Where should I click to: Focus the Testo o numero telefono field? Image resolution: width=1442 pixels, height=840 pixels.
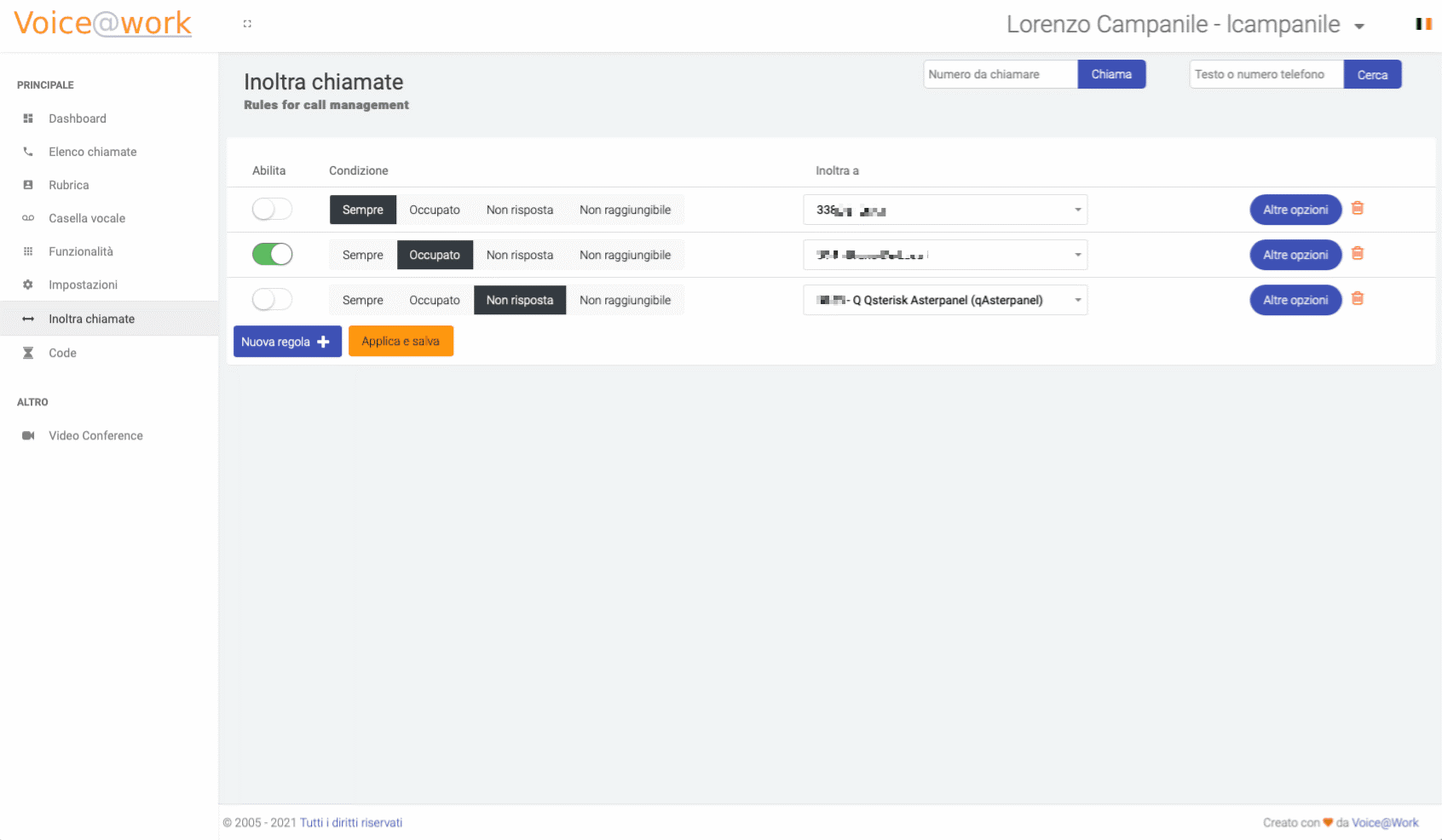[x=1266, y=74]
